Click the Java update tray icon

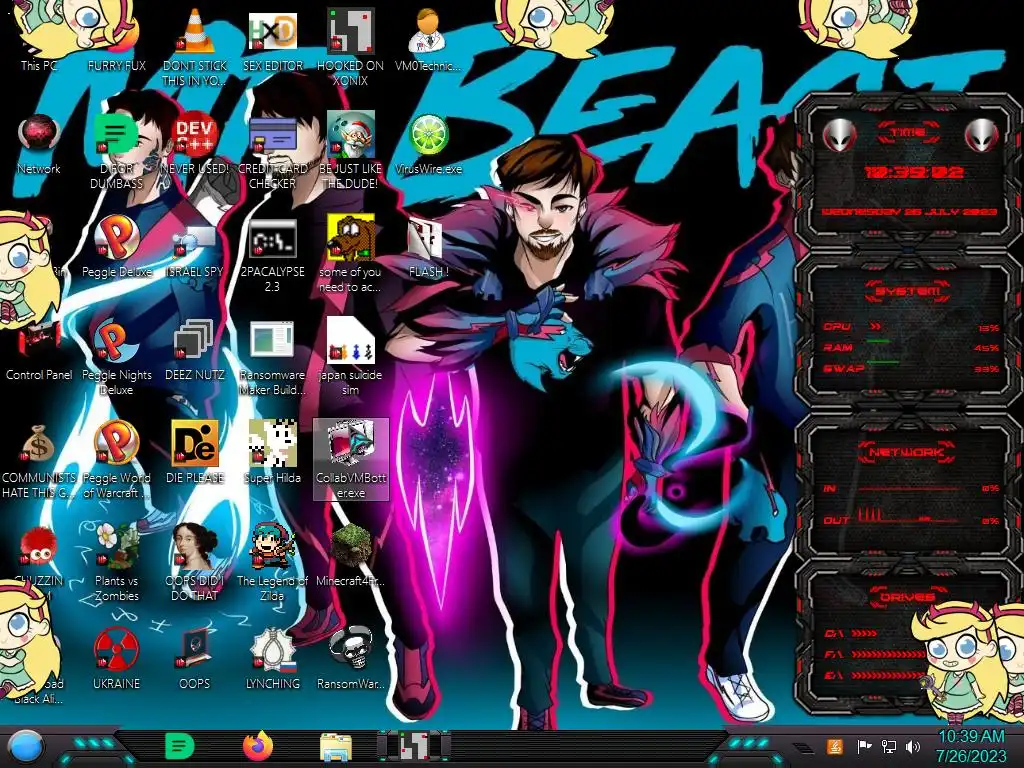tap(835, 746)
